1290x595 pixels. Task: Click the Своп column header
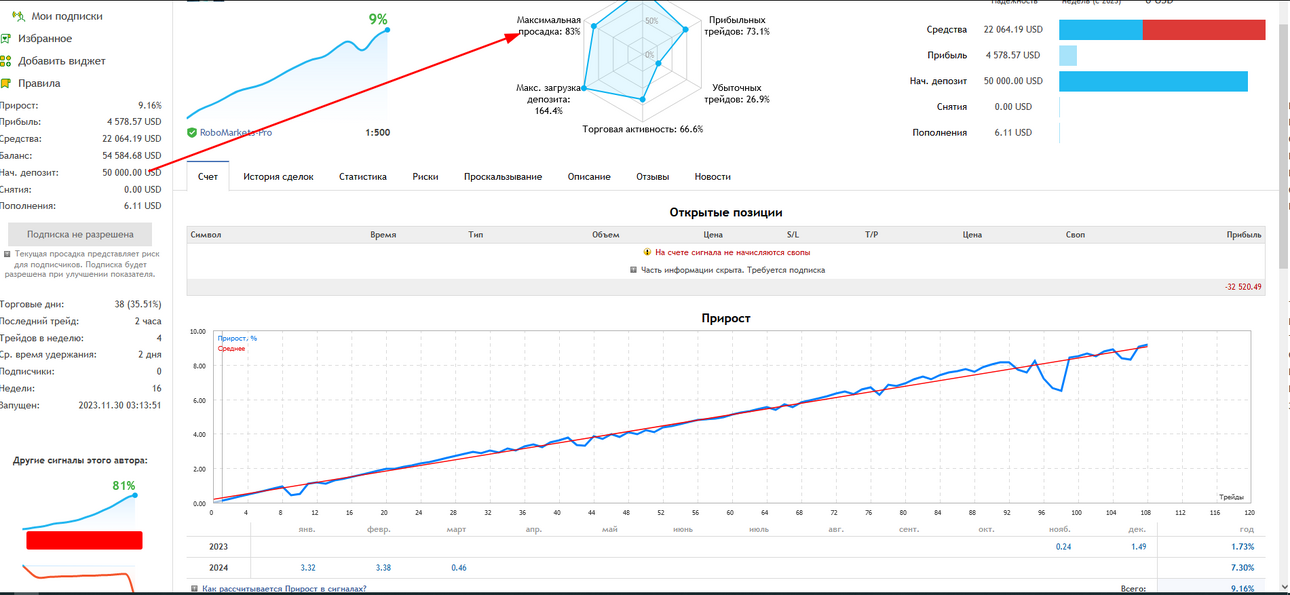pyautogui.click(x=1075, y=235)
